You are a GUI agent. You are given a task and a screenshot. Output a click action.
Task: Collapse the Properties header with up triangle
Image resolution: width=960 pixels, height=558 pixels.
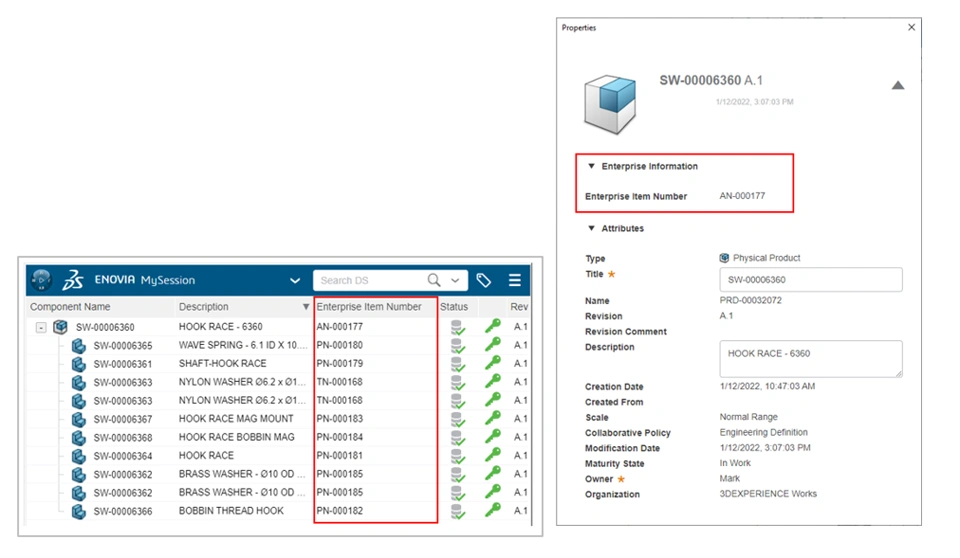898,85
